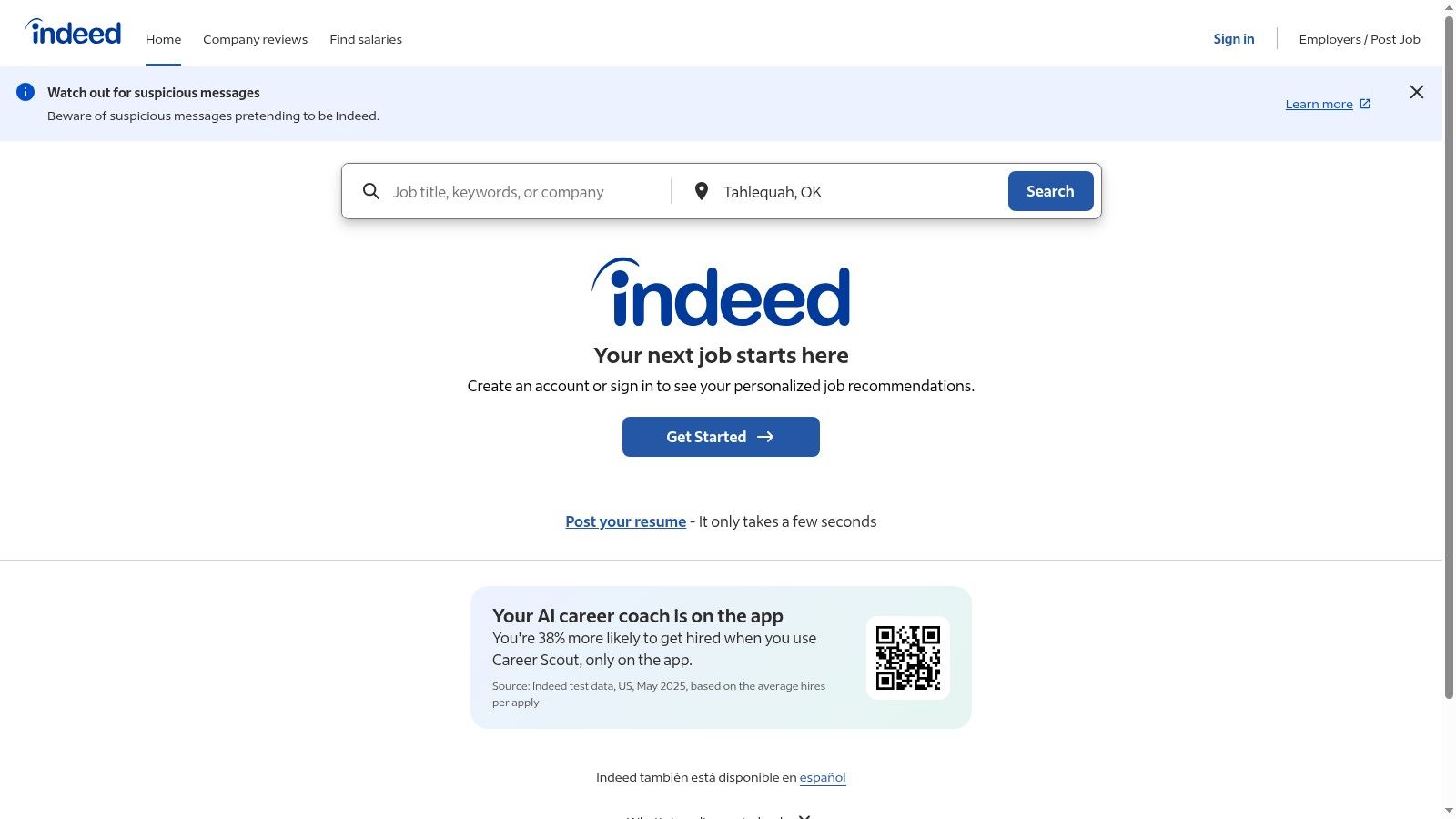The width and height of the screenshot is (1456, 819).
Task: Click the Get Started button
Action: coord(721,437)
